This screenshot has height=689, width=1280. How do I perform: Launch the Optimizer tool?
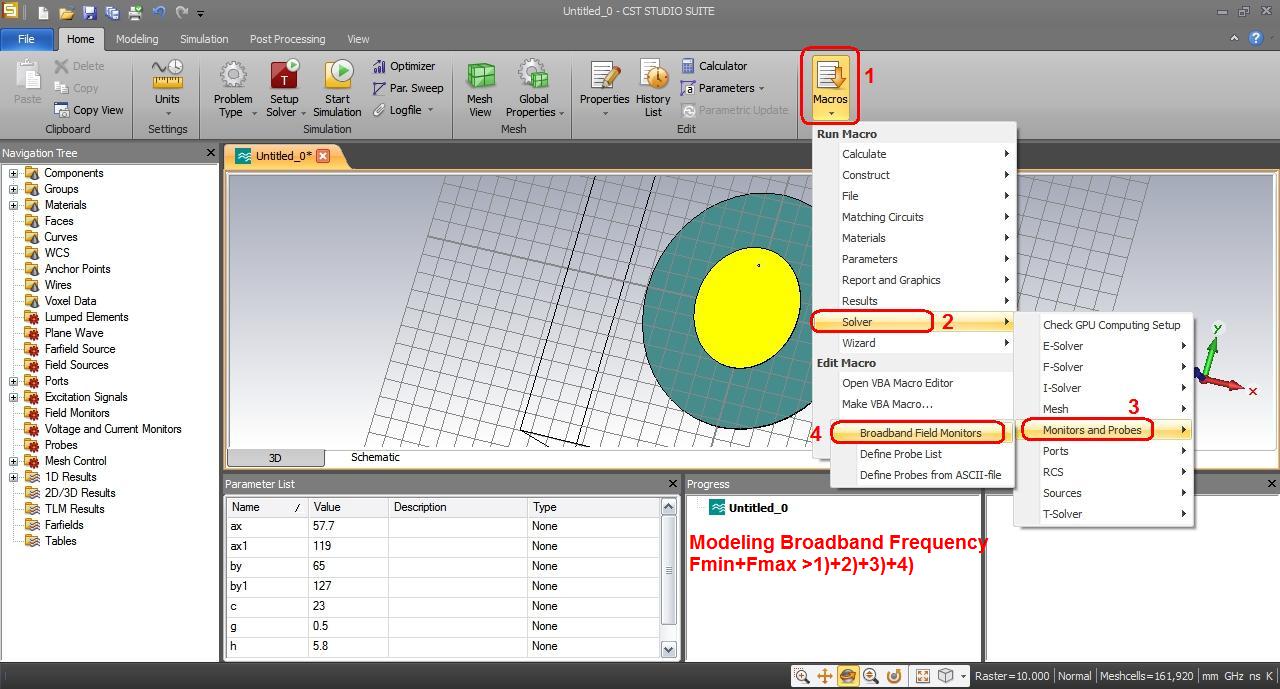coord(404,66)
